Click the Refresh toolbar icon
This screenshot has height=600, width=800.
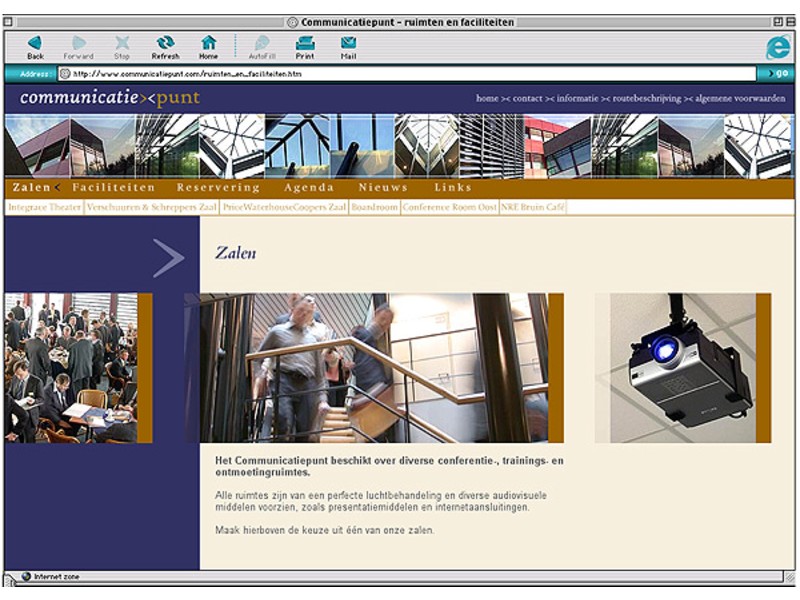coord(165,43)
